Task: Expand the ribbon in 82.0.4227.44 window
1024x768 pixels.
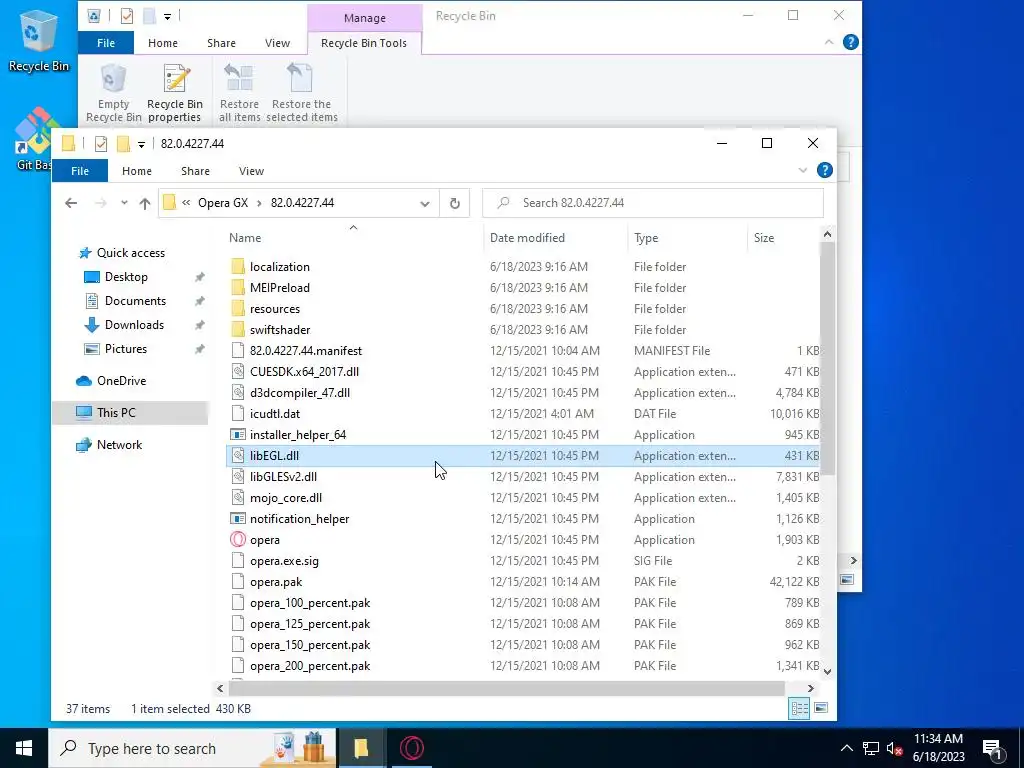Action: (x=803, y=170)
